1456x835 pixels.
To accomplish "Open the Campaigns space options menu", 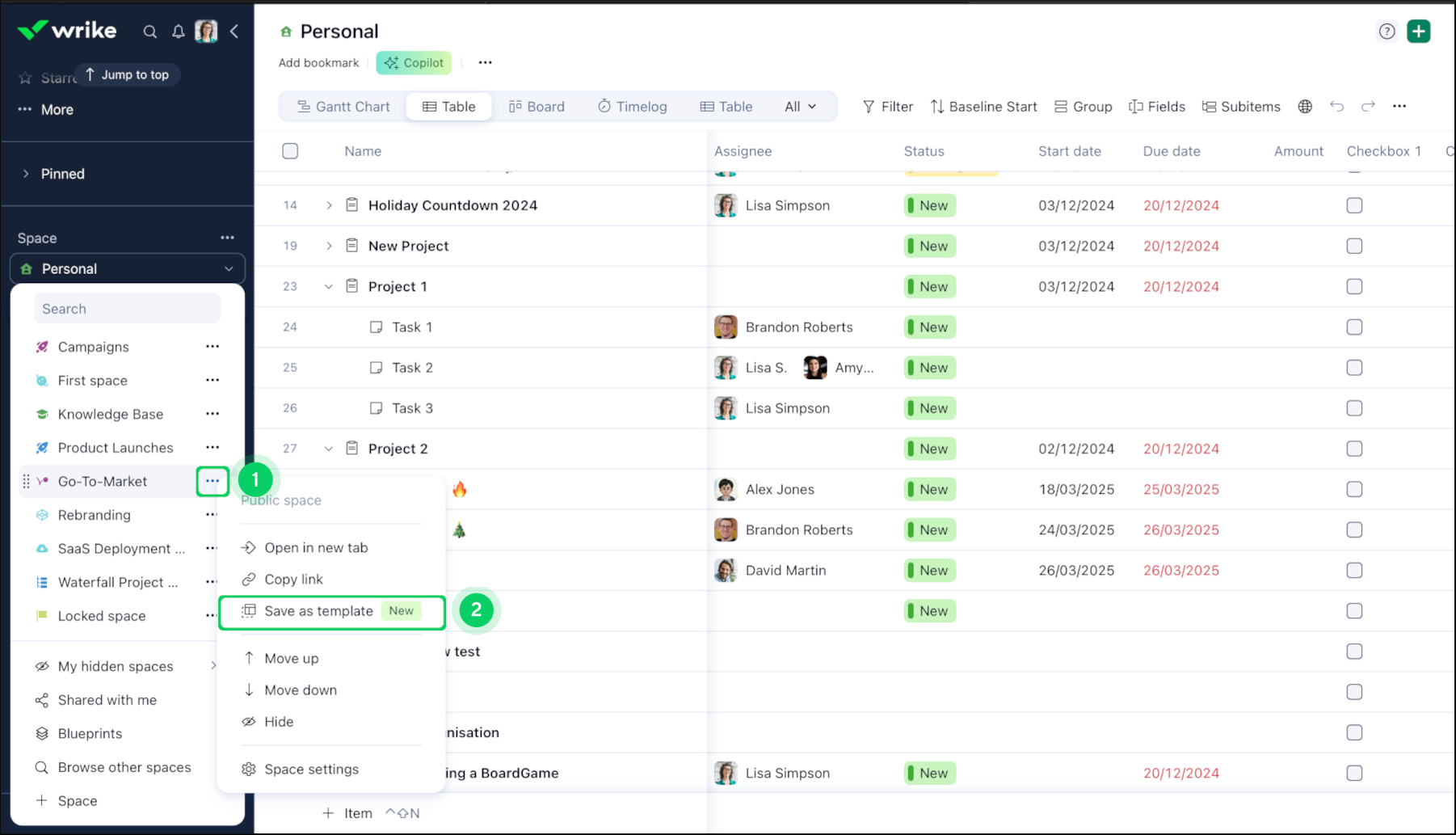I will [213, 347].
